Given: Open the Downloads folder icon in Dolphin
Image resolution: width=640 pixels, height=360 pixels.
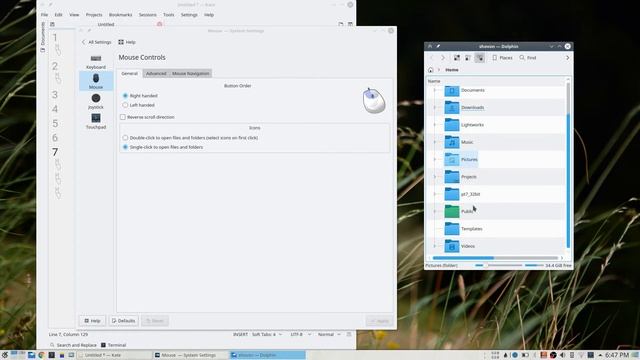Looking at the screenshot, I should click(x=452, y=108).
